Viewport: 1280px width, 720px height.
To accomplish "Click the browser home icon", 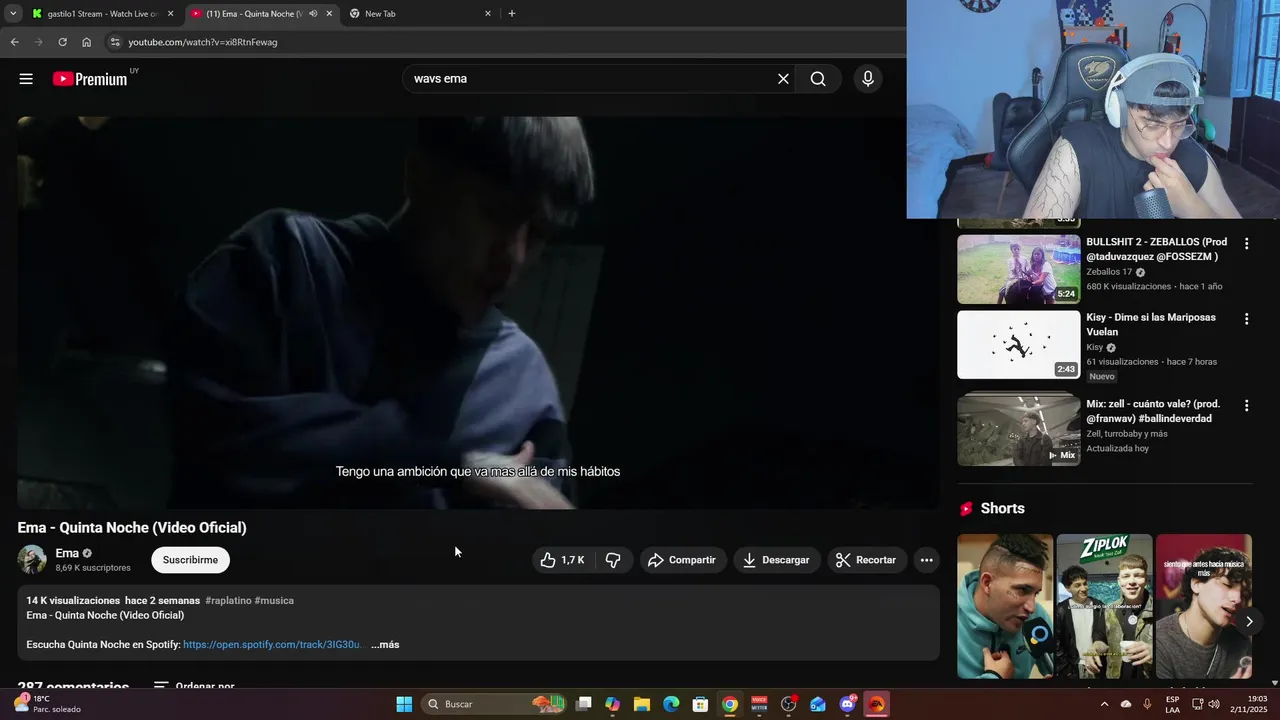I will point(86,42).
